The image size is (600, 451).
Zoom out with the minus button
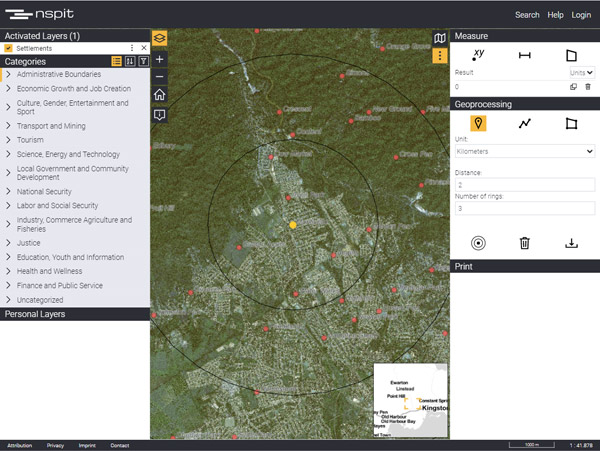point(160,77)
